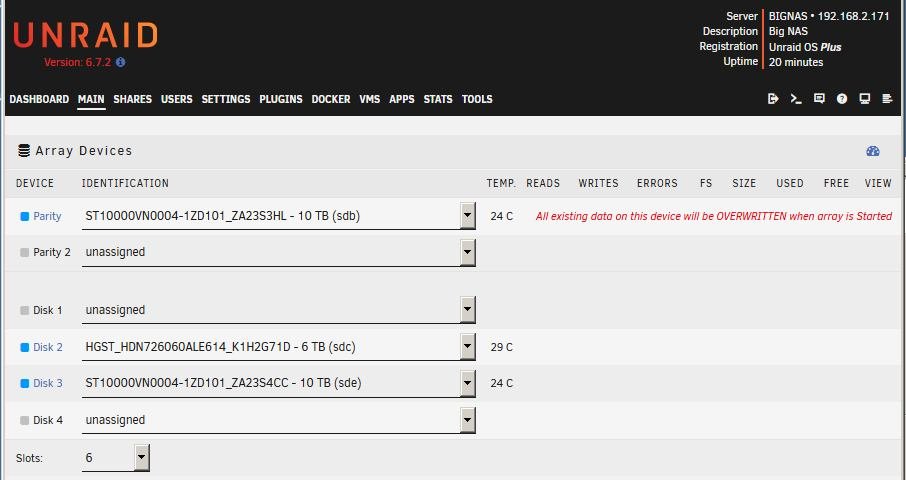Viewport: 906px width, 480px height.
Task: Open the Tools tab
Action: [x=477, y=99]
